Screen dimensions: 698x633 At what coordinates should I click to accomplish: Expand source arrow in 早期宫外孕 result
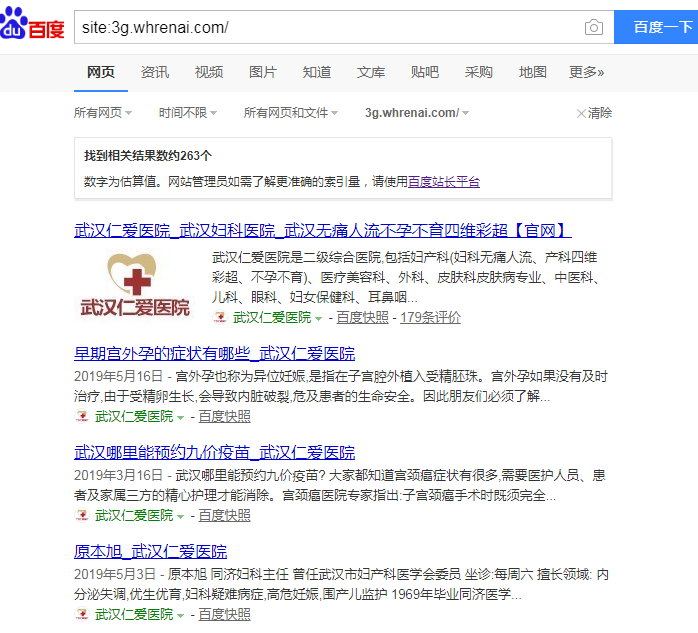coord(180,418)
